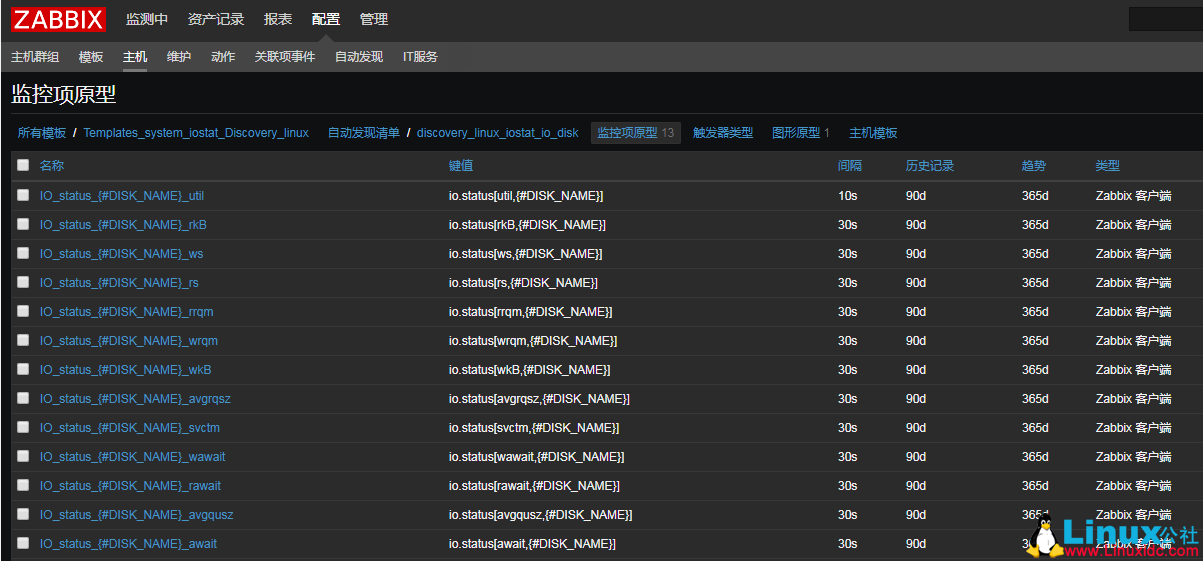Check the IO_status util row checkbox
This screenshot has width=1203, height=561.
click(23, 195)
